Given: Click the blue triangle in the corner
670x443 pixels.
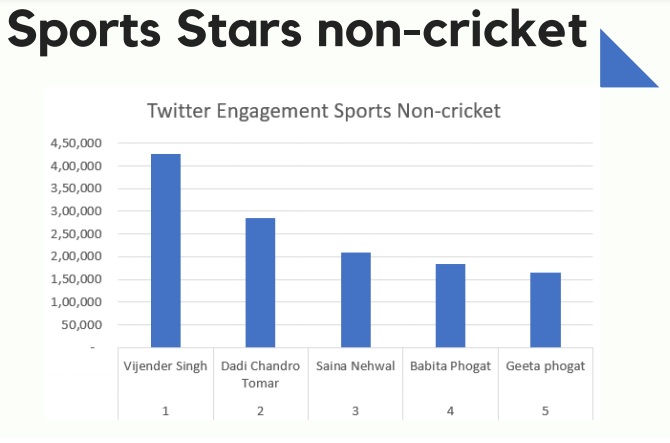Looking at the screenshot, I should click(628, 64).
